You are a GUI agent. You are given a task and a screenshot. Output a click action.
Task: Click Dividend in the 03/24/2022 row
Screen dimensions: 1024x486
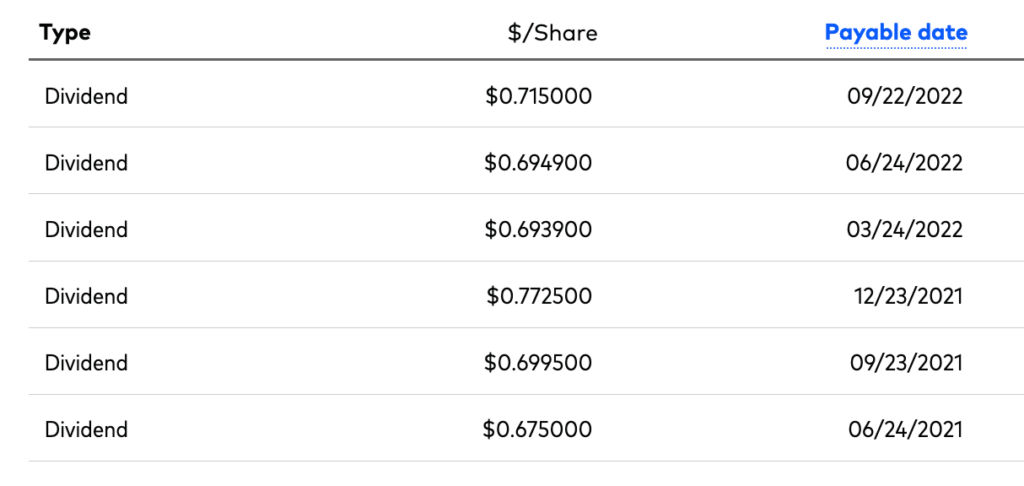coord(86,229)
